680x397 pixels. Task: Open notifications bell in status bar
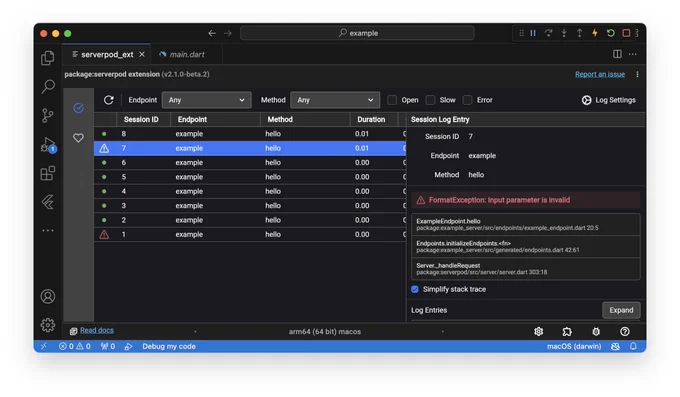point(633,346)
